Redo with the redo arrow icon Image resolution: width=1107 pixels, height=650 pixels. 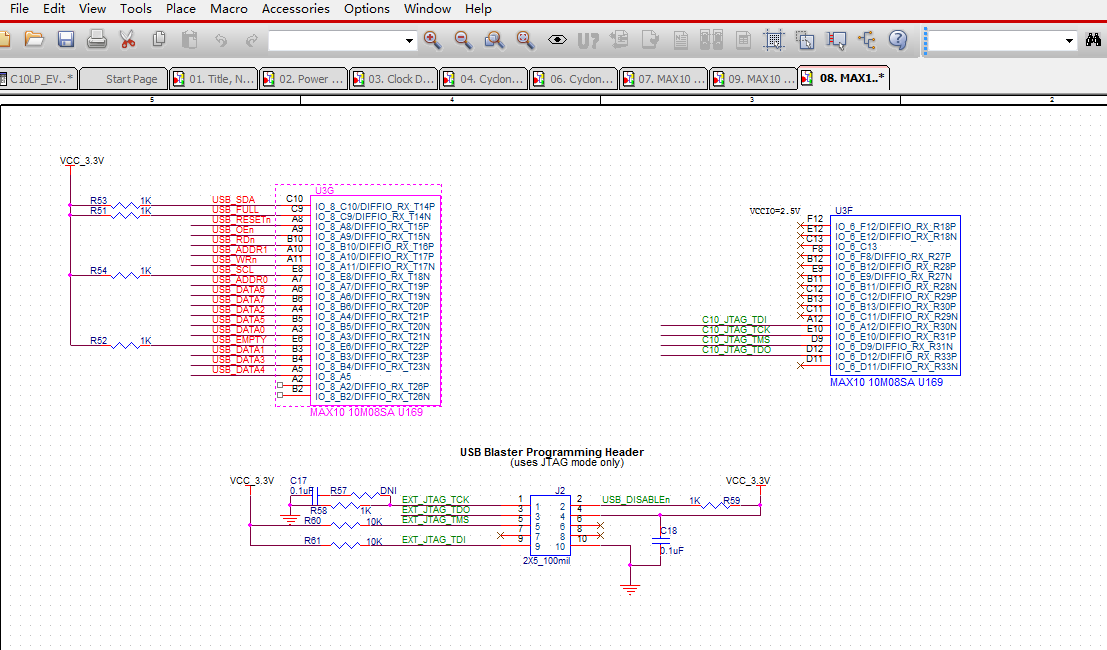coord(251,40)
